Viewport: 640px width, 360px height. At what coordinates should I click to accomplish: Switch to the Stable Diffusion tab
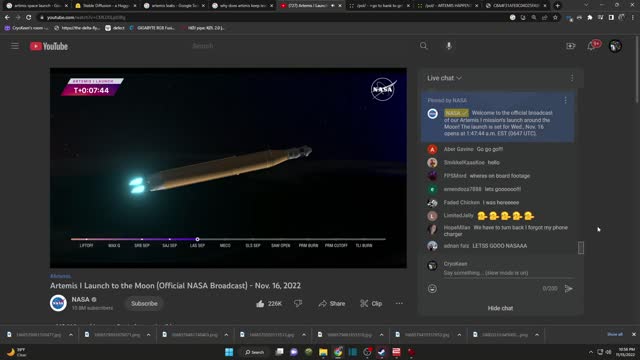[x=105, y=6]
